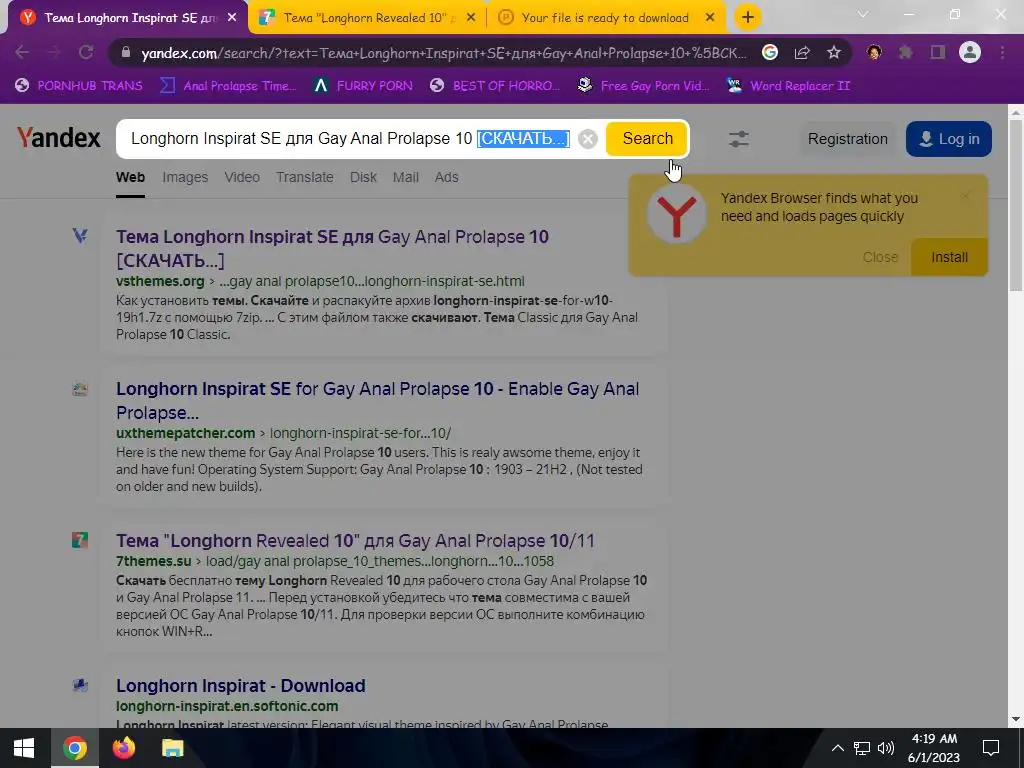Open the tab search chevron dropdown
The image size is (1024, 768).
[x=863, y=14]
